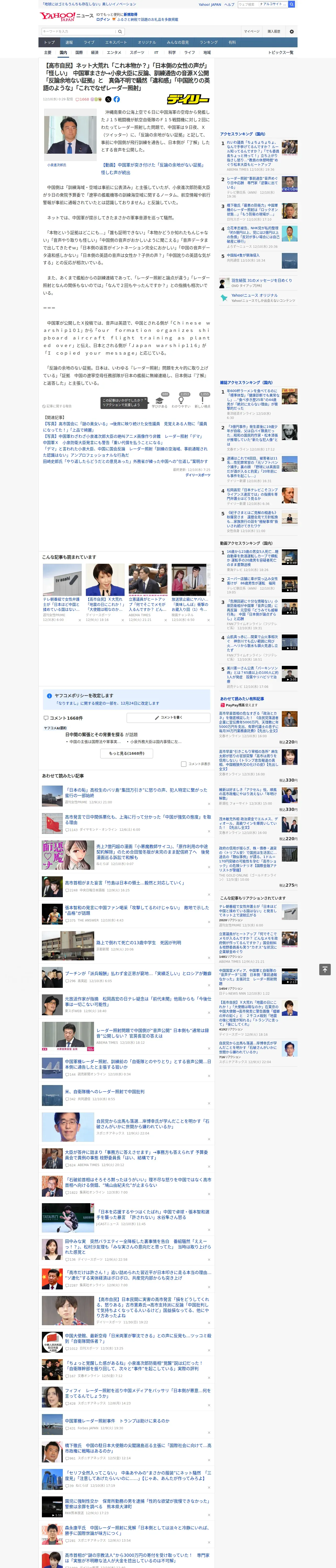The image size is (336, 1568).
Task: Click 記事に関する報告 report icon link
Action: [57, 406]
